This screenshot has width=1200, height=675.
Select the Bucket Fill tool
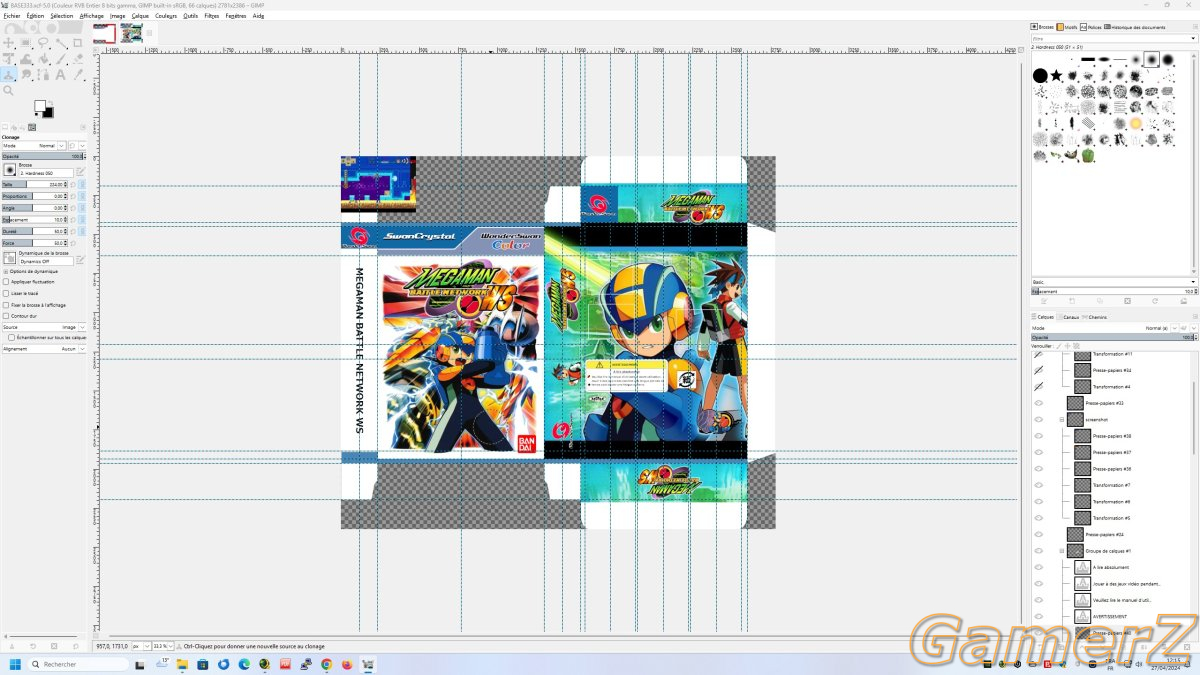pyautogui.click(x=44, y=59)
